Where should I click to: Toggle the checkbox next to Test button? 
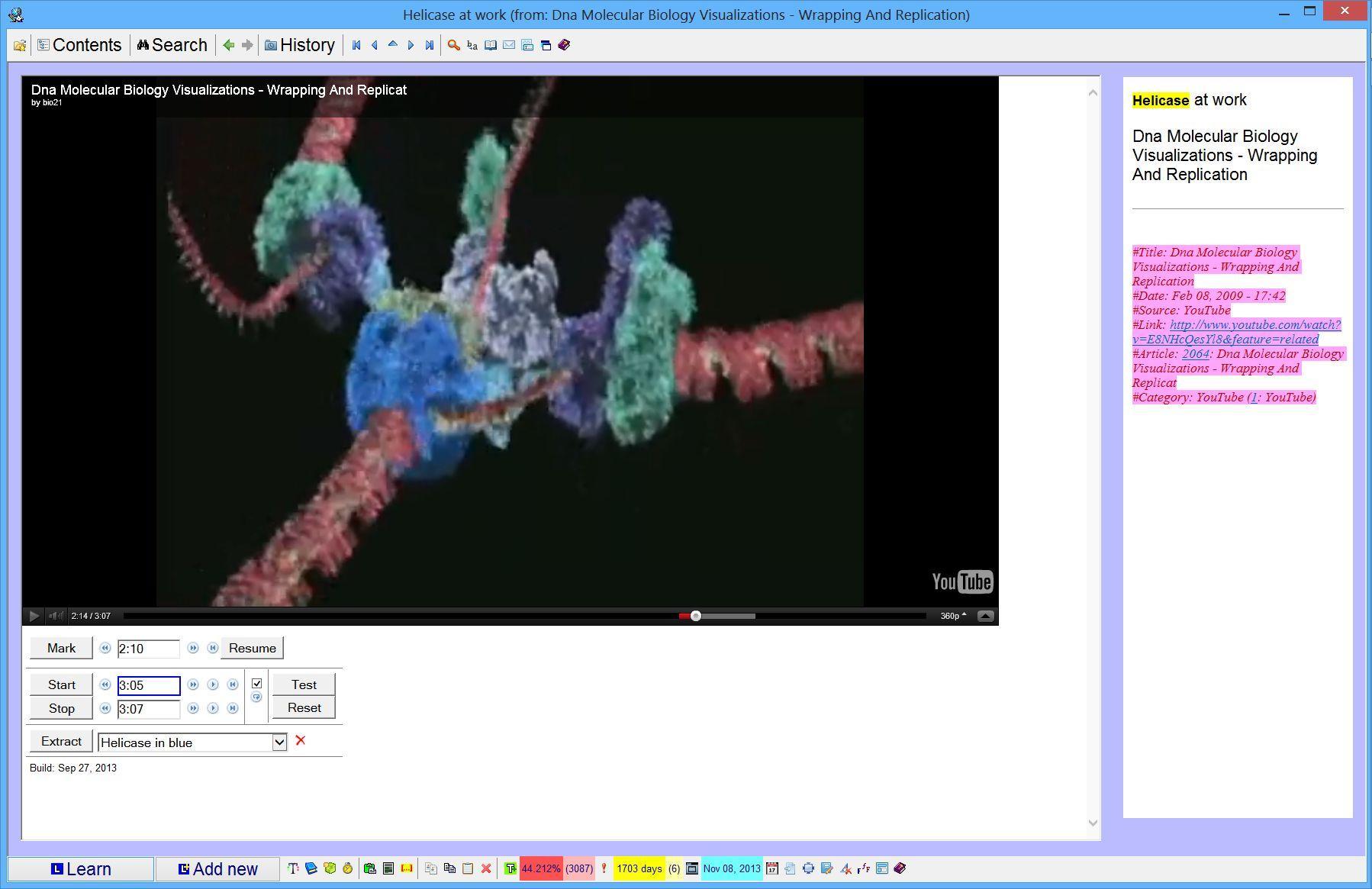point(257,684)
